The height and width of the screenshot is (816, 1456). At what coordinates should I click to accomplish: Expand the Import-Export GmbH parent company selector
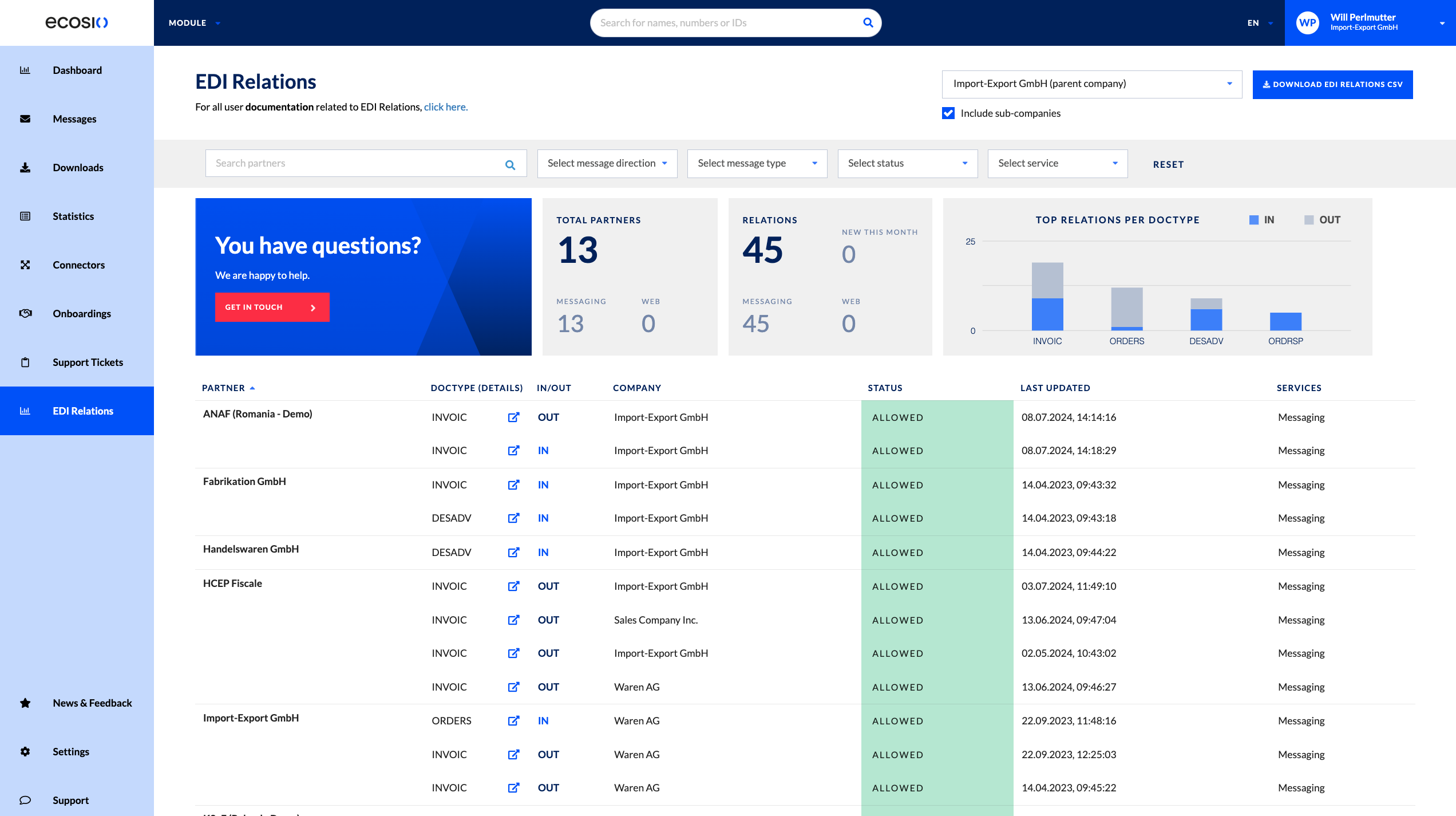coord(1091,84)
